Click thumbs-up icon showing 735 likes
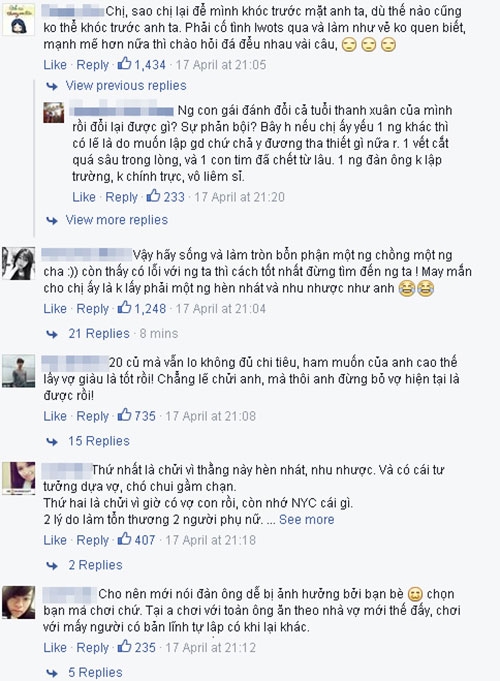 pyautogui.click(x=124, y=415)
